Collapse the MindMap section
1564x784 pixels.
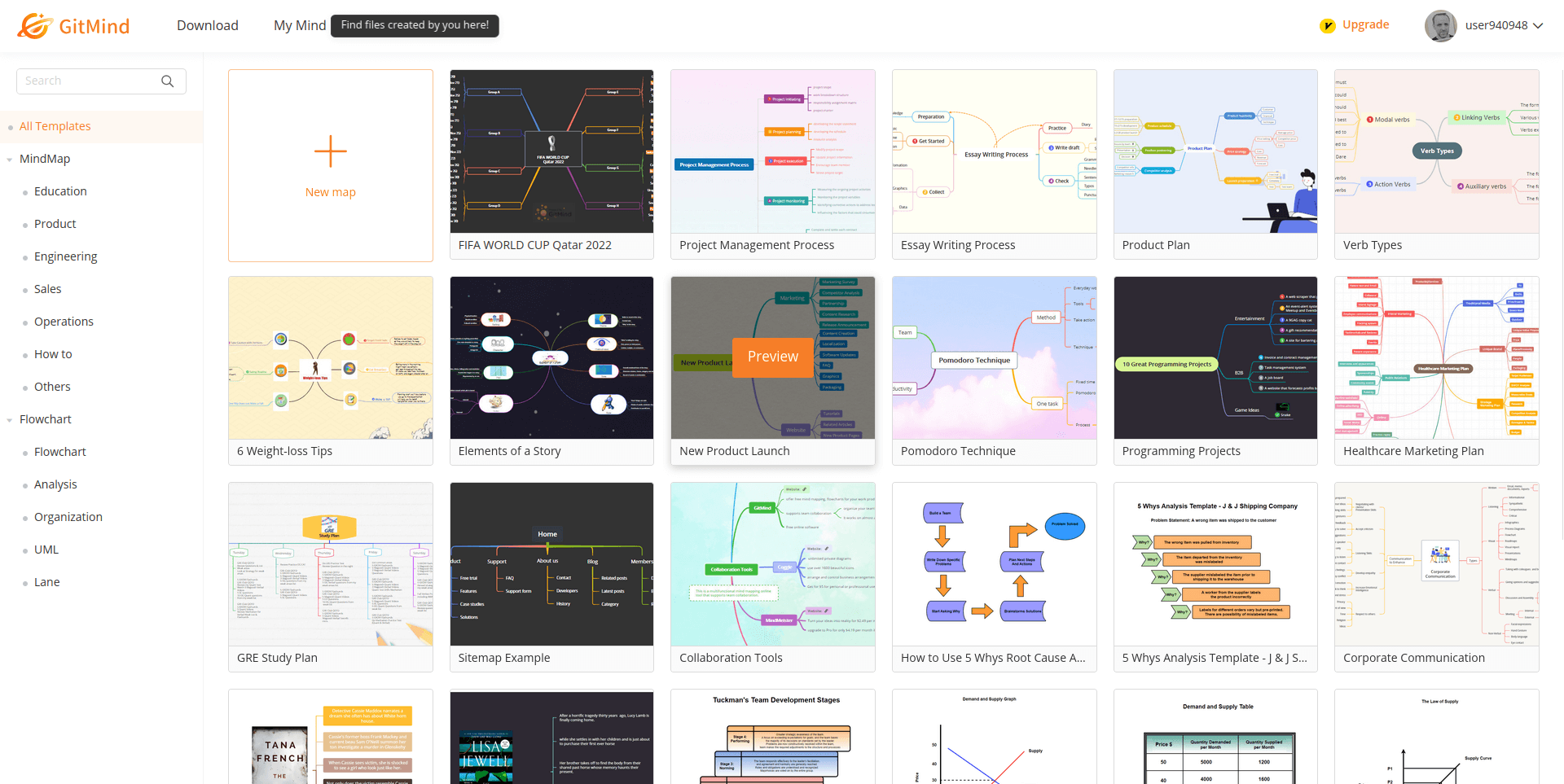(9, 159)
